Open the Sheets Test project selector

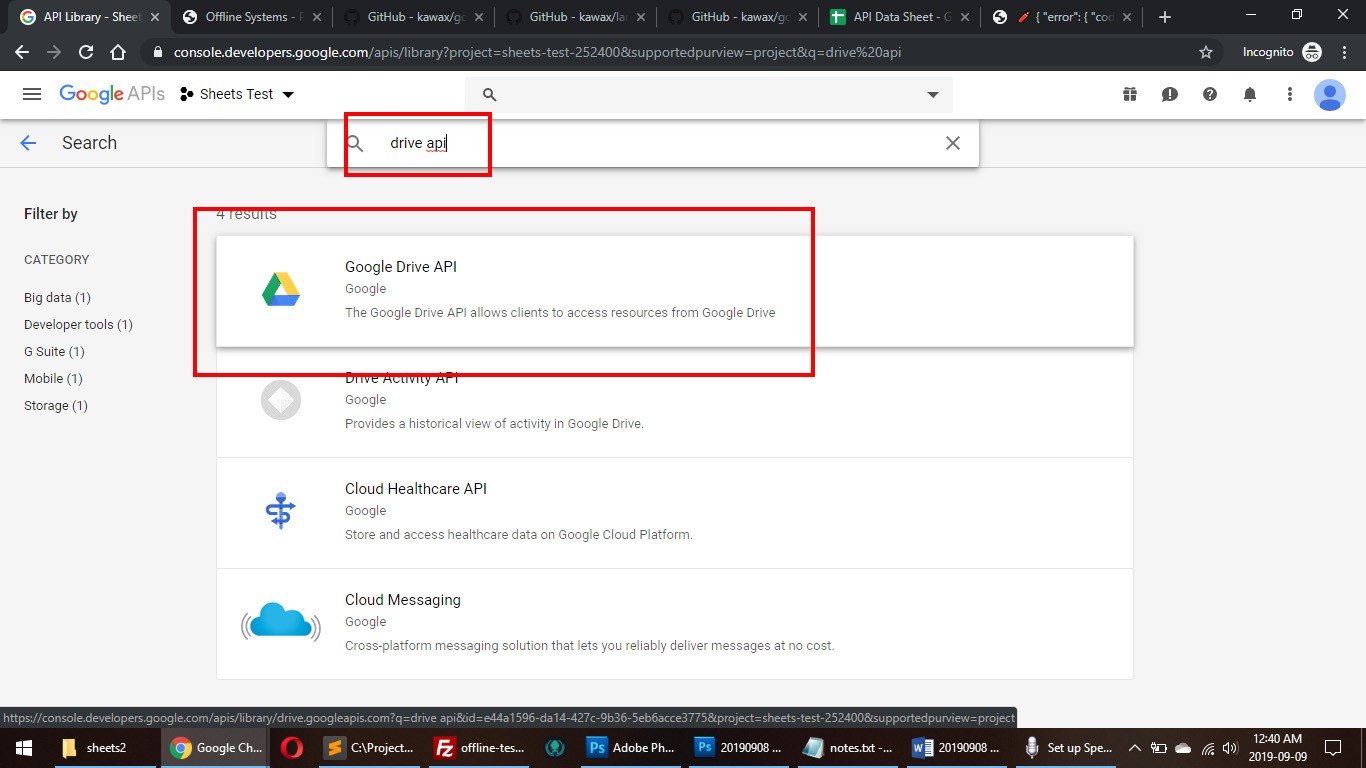click(237, 94)
